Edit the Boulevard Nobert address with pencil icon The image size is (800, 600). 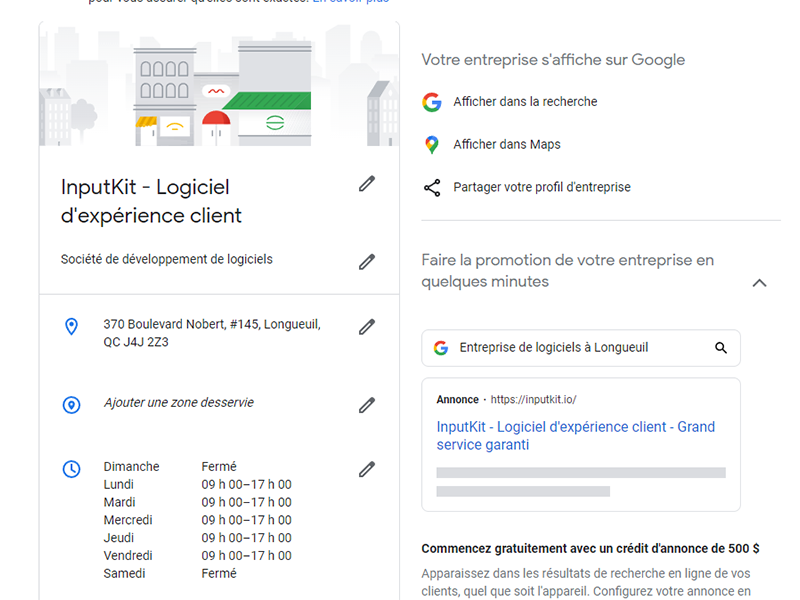367,327
